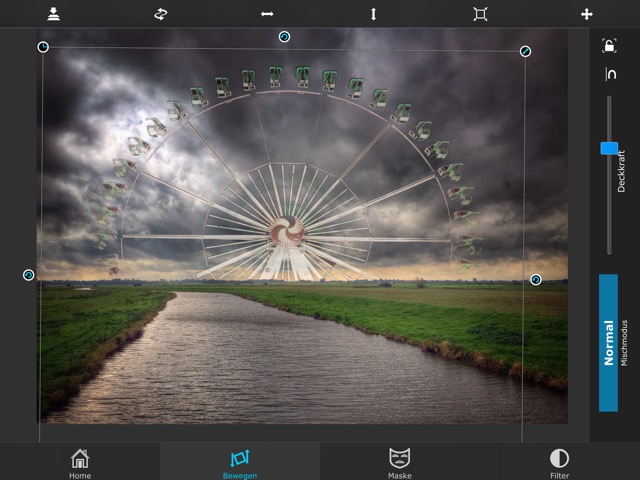Go to the Home tab
This screenshot has width=640, height=480.
(80, 462)
